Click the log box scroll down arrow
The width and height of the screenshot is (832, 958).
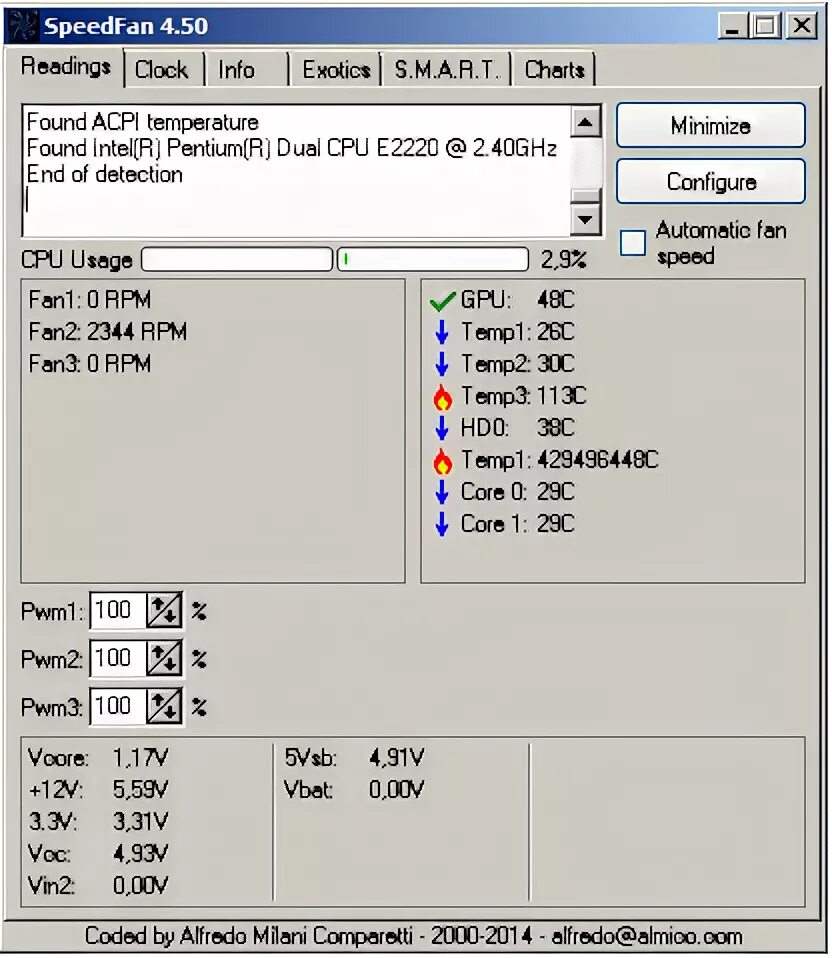tap(585, 219)
